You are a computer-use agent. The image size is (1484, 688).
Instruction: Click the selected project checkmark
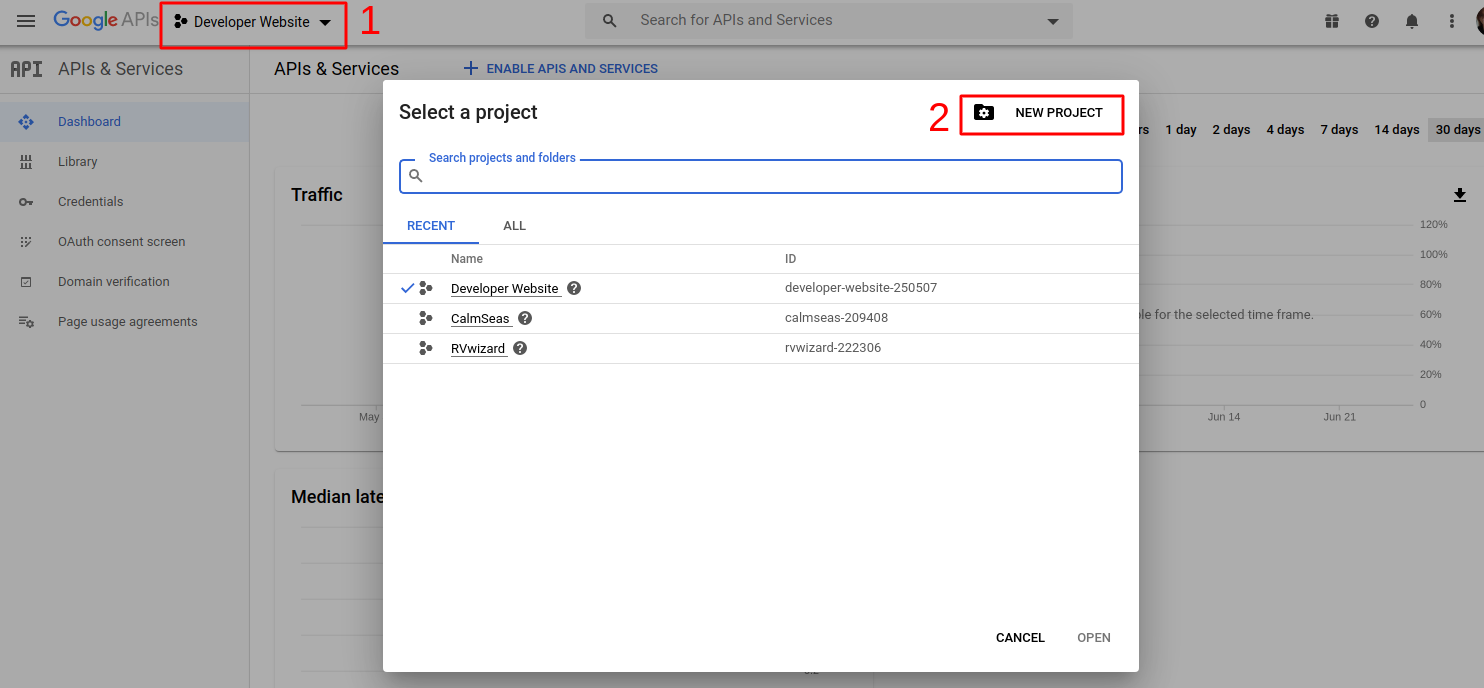coord(407,288)
